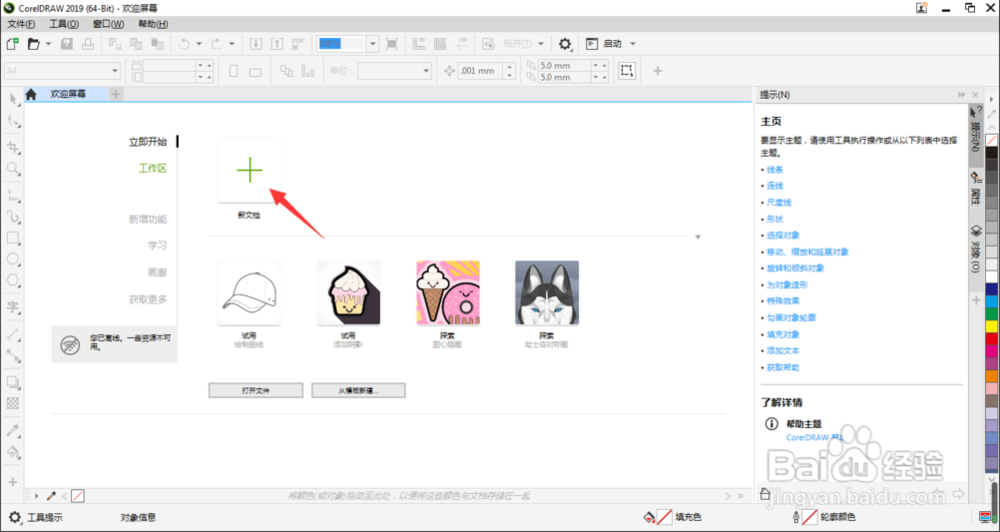The width and height of the screenshot is (1000, 532).
Task: Pick the yellow swatch in color palette
Action: (x=992, y=326)
